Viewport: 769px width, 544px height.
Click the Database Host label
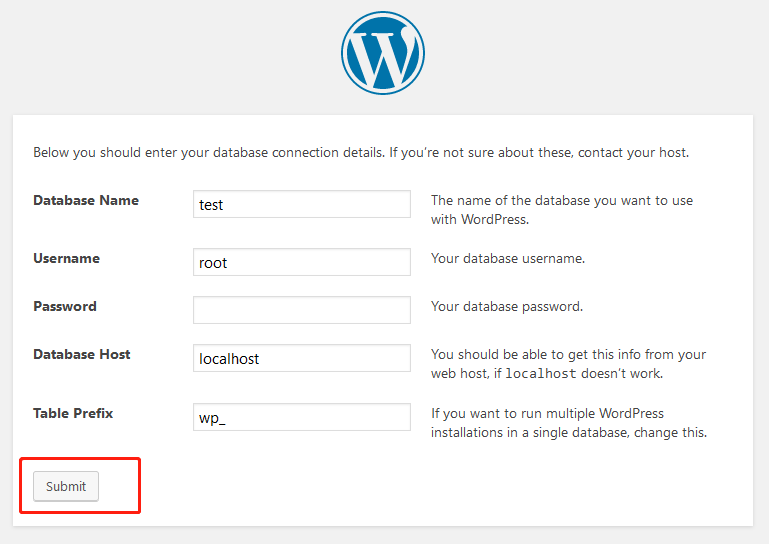(82, 354)
